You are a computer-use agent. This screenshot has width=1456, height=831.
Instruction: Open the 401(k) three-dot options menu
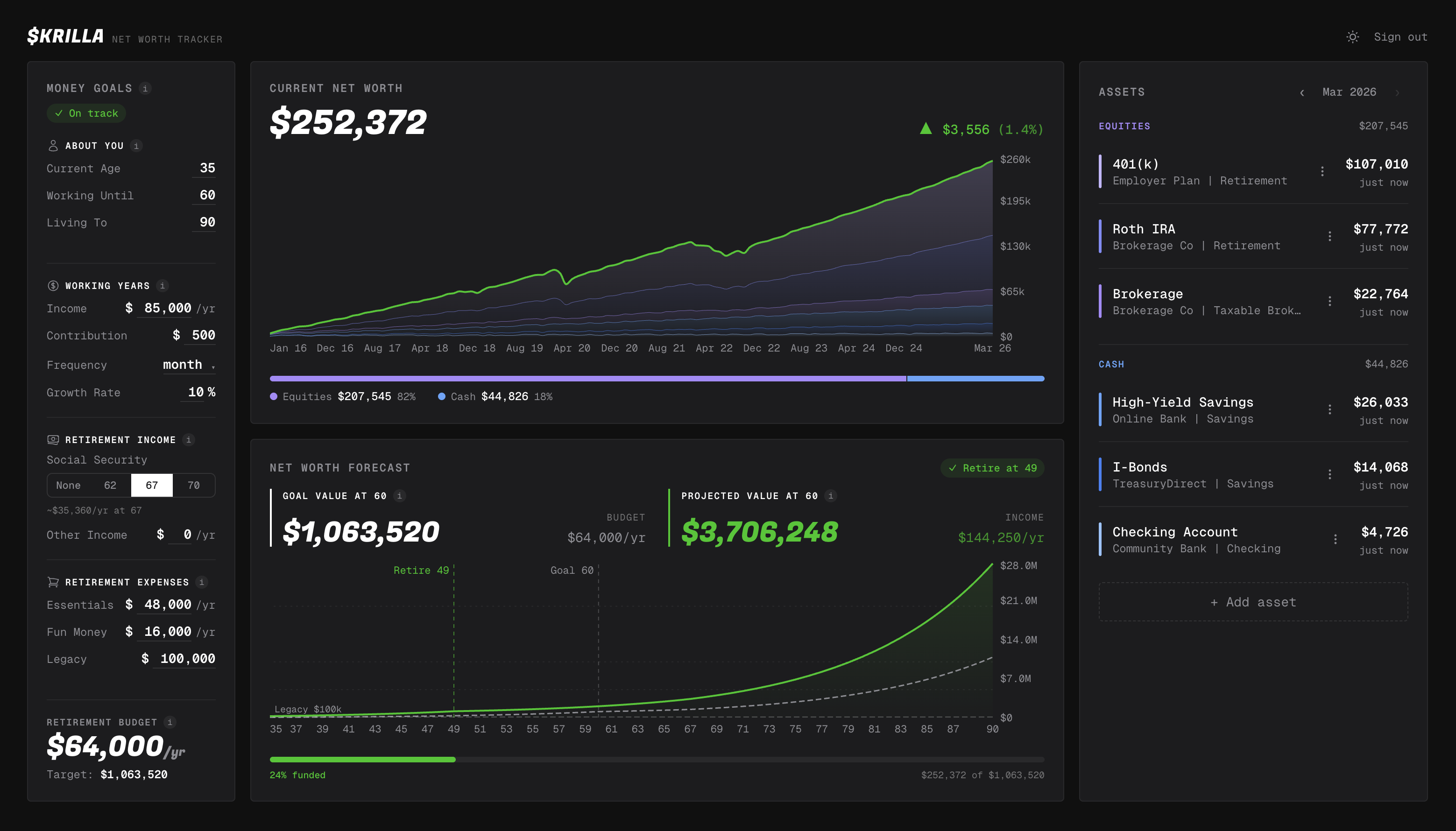[1322, 171]
